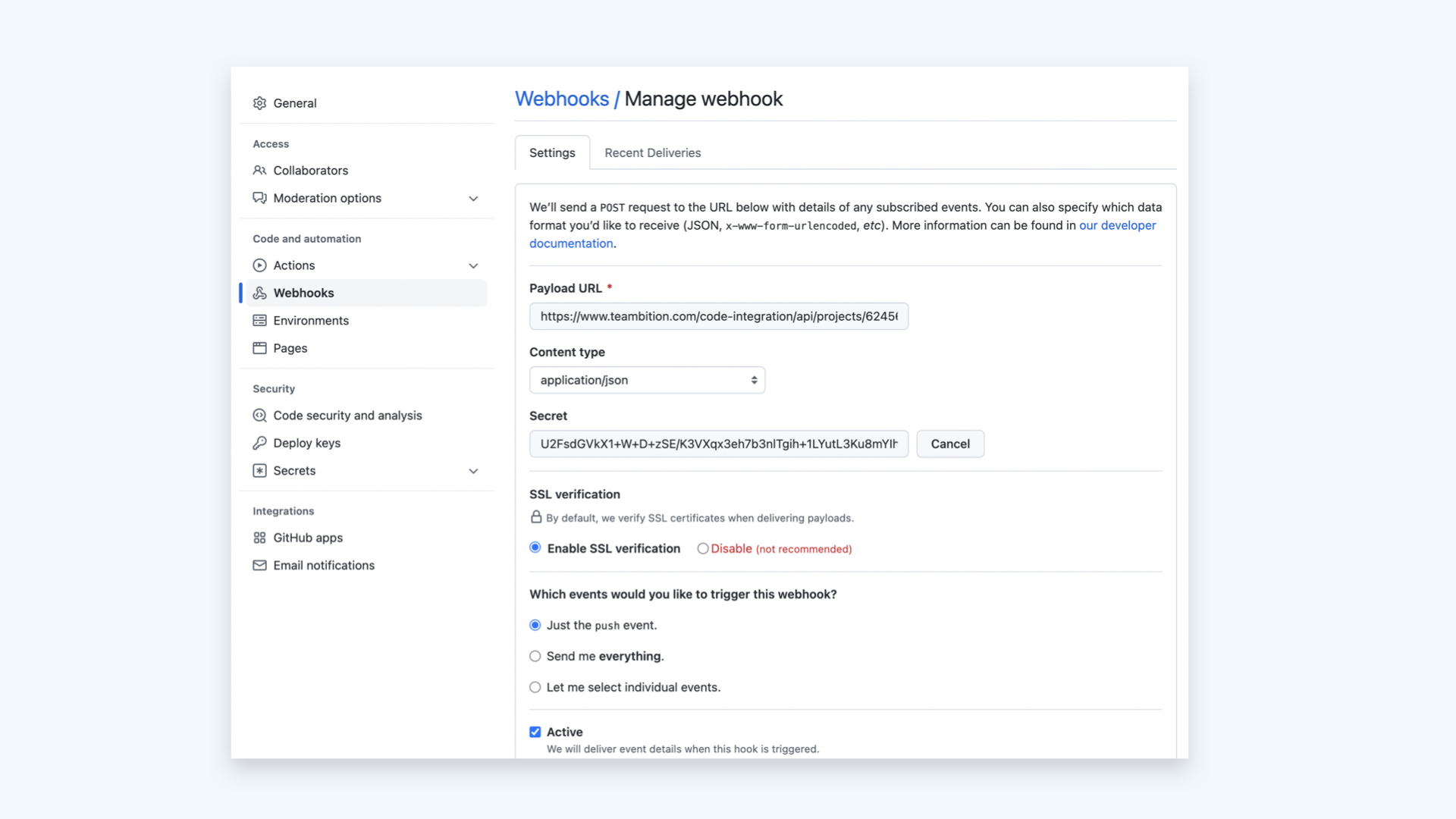Click the Deploy keys key icon
Image resolution: width=1456 pixels, height=819 pixels.
(x=259, y=443)
